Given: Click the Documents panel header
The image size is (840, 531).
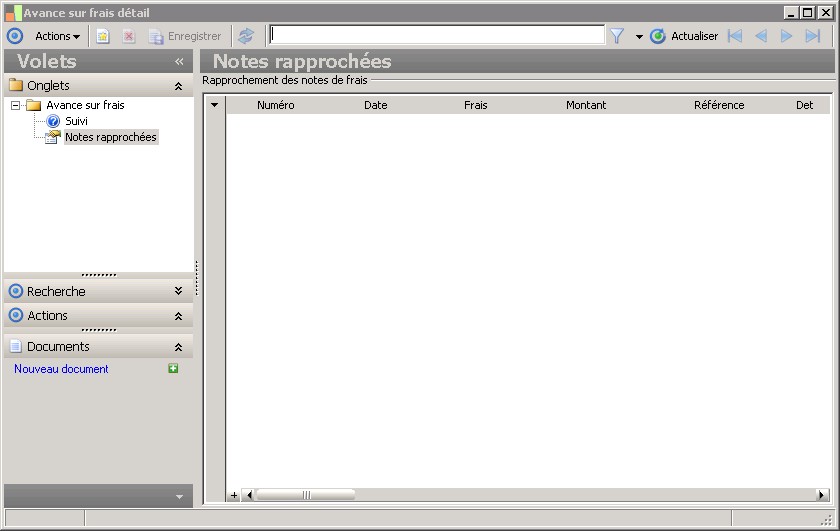Looking at the screenshot, I should coord(99,347).
